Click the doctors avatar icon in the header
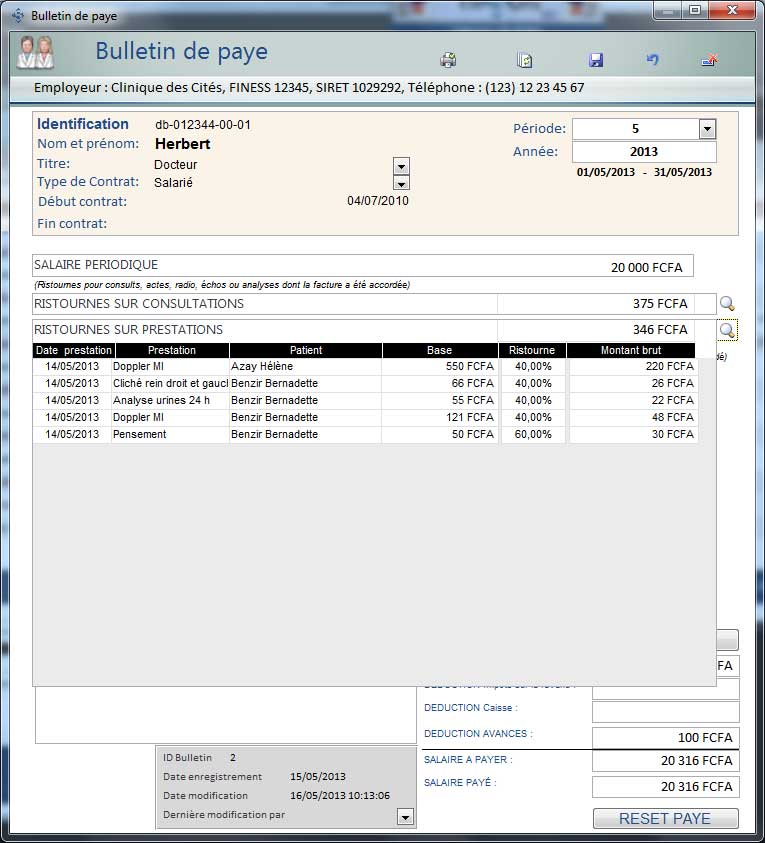Image resolution: width=765 pixels, height=843 pixels. pos(35,52)
